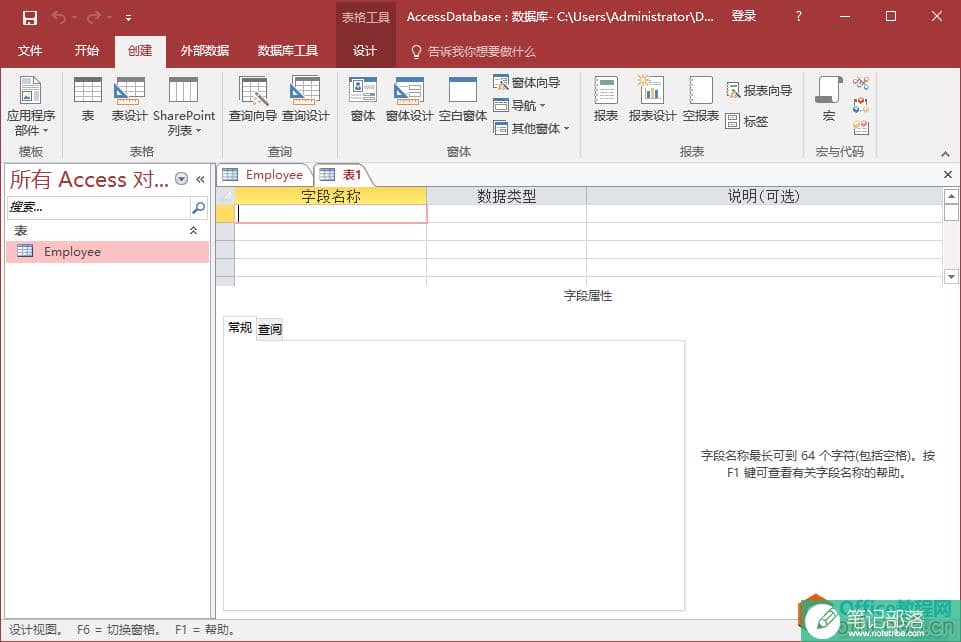Click the 窗体设计 icon

coord(409,99)
